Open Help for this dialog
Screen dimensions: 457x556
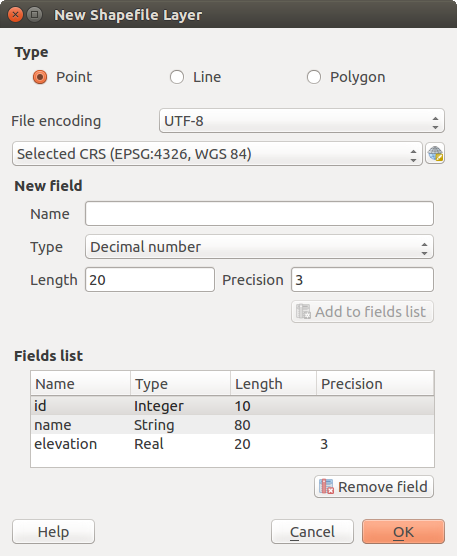click(54, 532)
